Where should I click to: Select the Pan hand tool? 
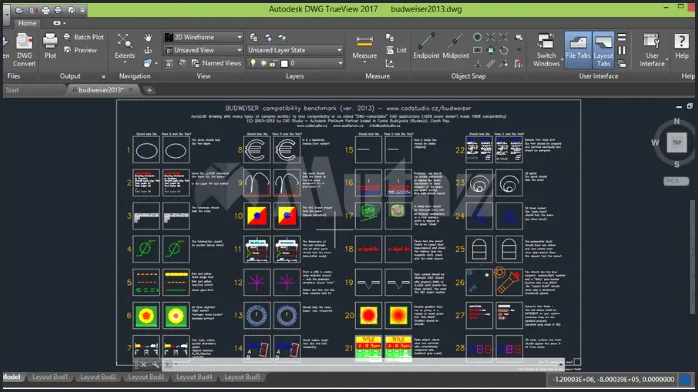pyautogui.click(x=148, y=37)
